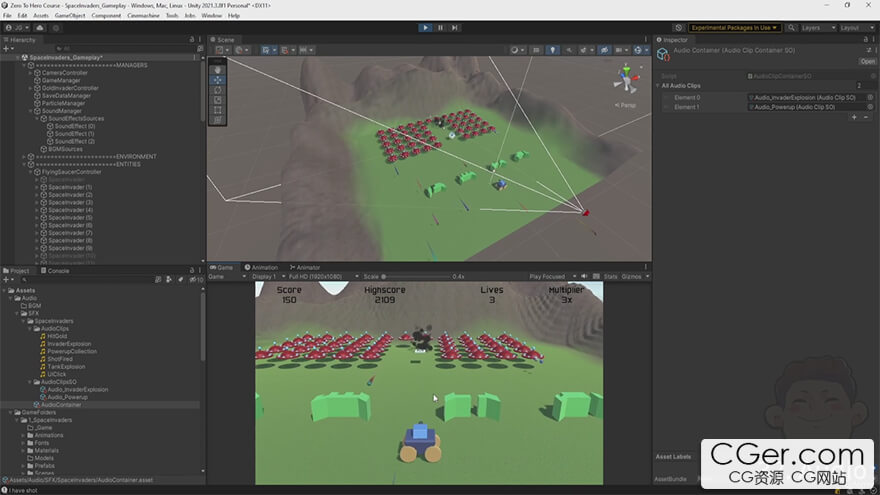Click the Open button in Inspector

pyautogui.click(x=867, y=61)
